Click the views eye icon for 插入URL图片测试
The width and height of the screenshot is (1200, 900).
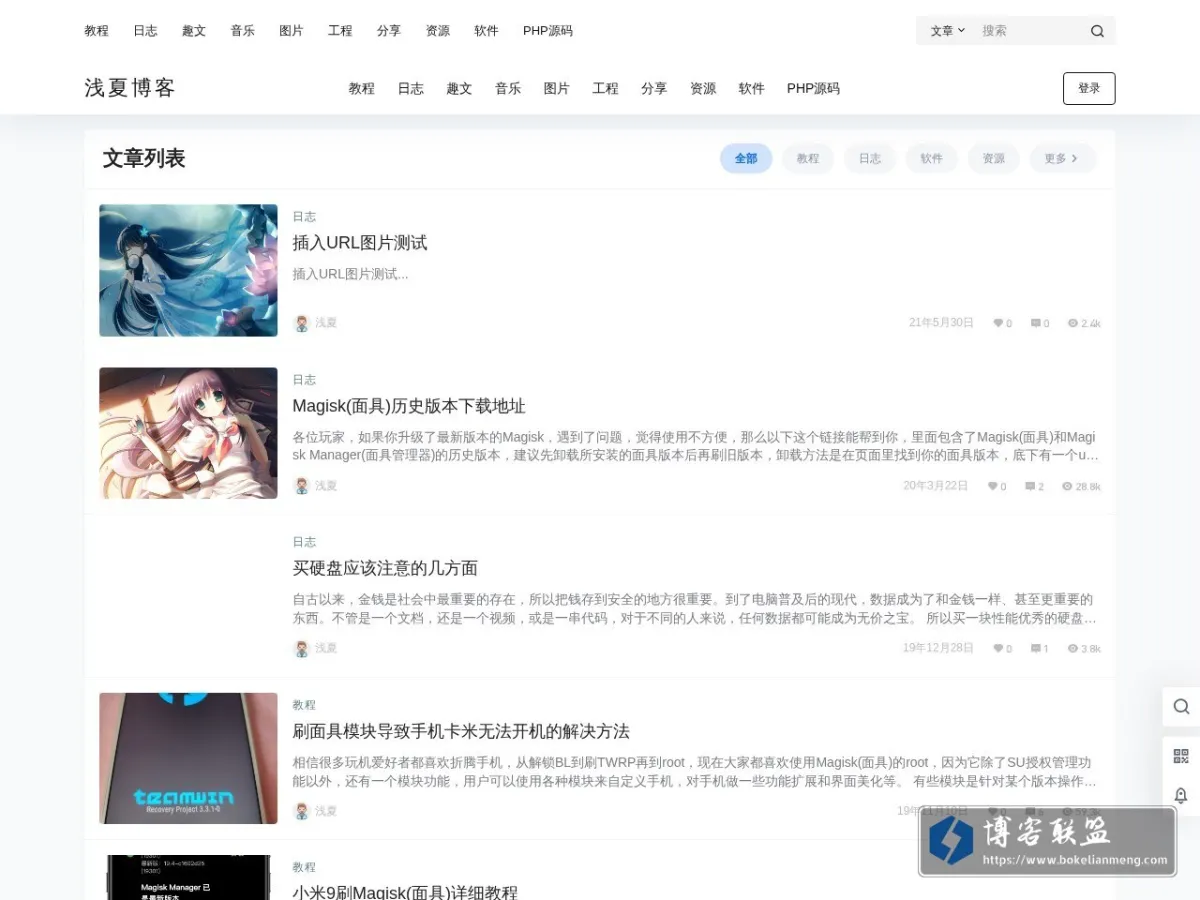click(1073, 323)
